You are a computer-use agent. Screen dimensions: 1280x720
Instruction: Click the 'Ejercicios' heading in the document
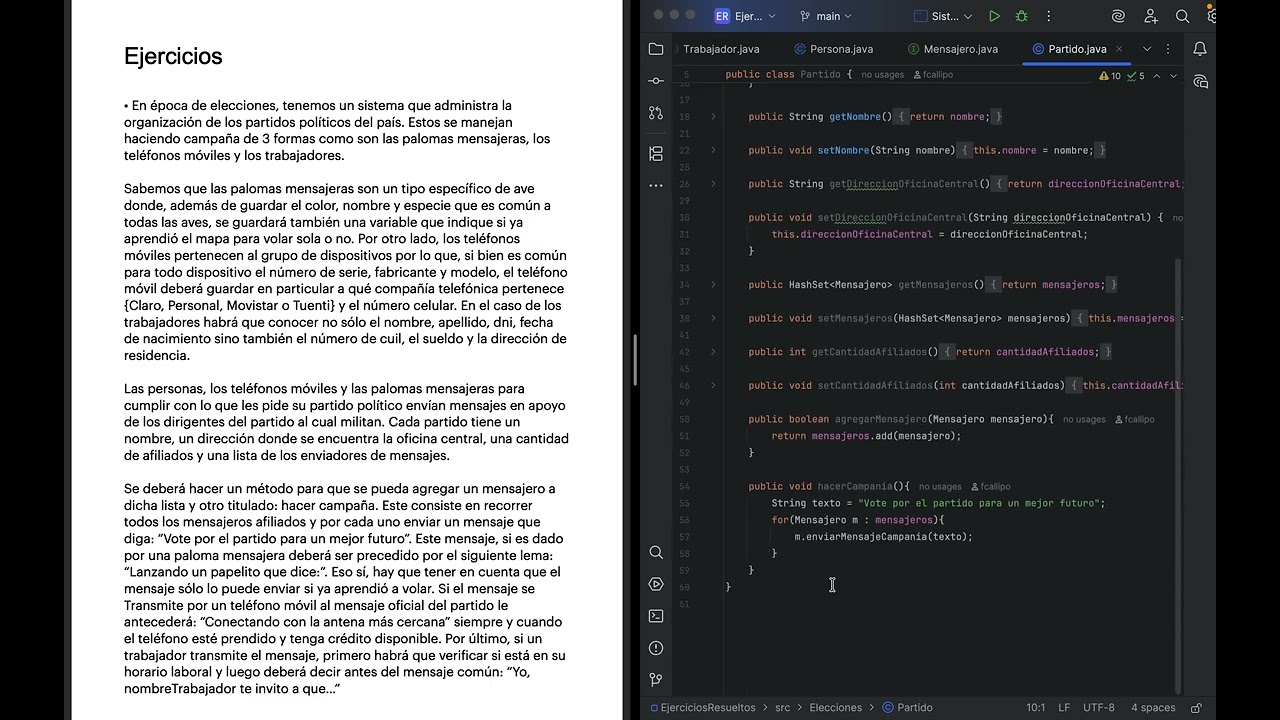pos(173,56)
